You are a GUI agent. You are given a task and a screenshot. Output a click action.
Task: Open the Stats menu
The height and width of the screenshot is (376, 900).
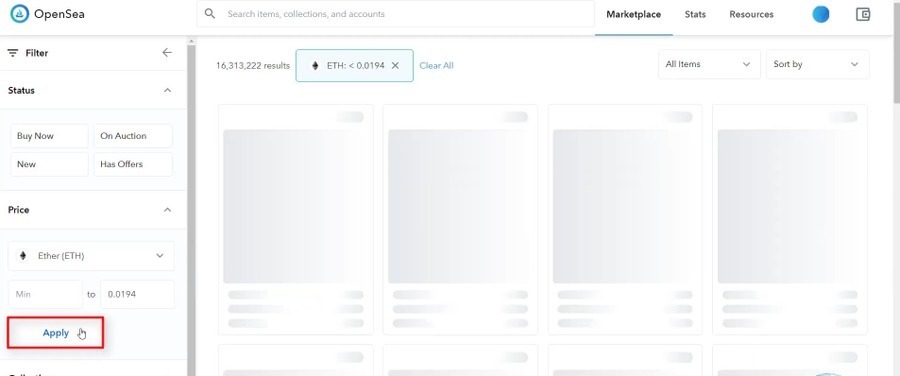click(695, 14)
